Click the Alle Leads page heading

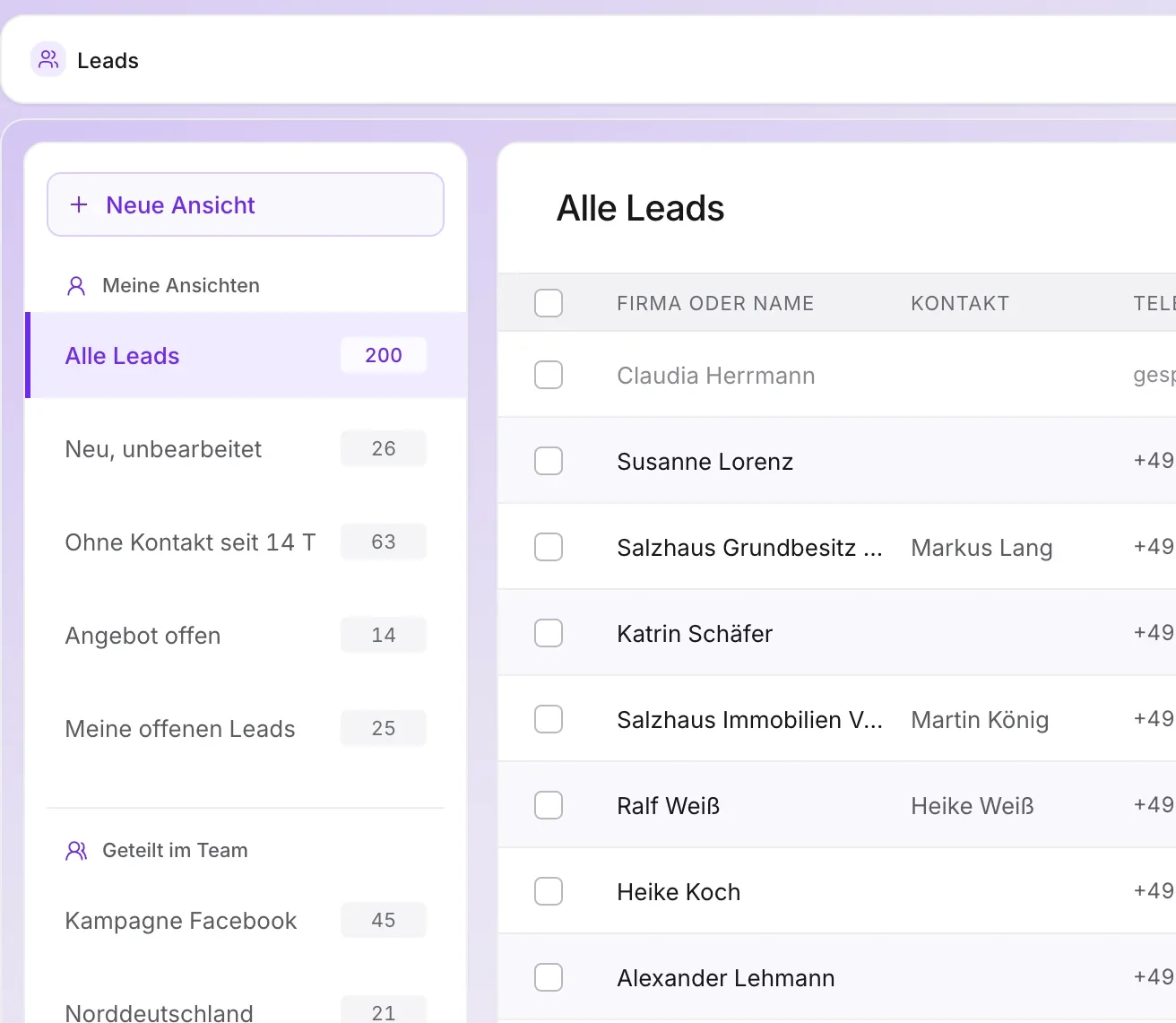click(x=640, y=208)
